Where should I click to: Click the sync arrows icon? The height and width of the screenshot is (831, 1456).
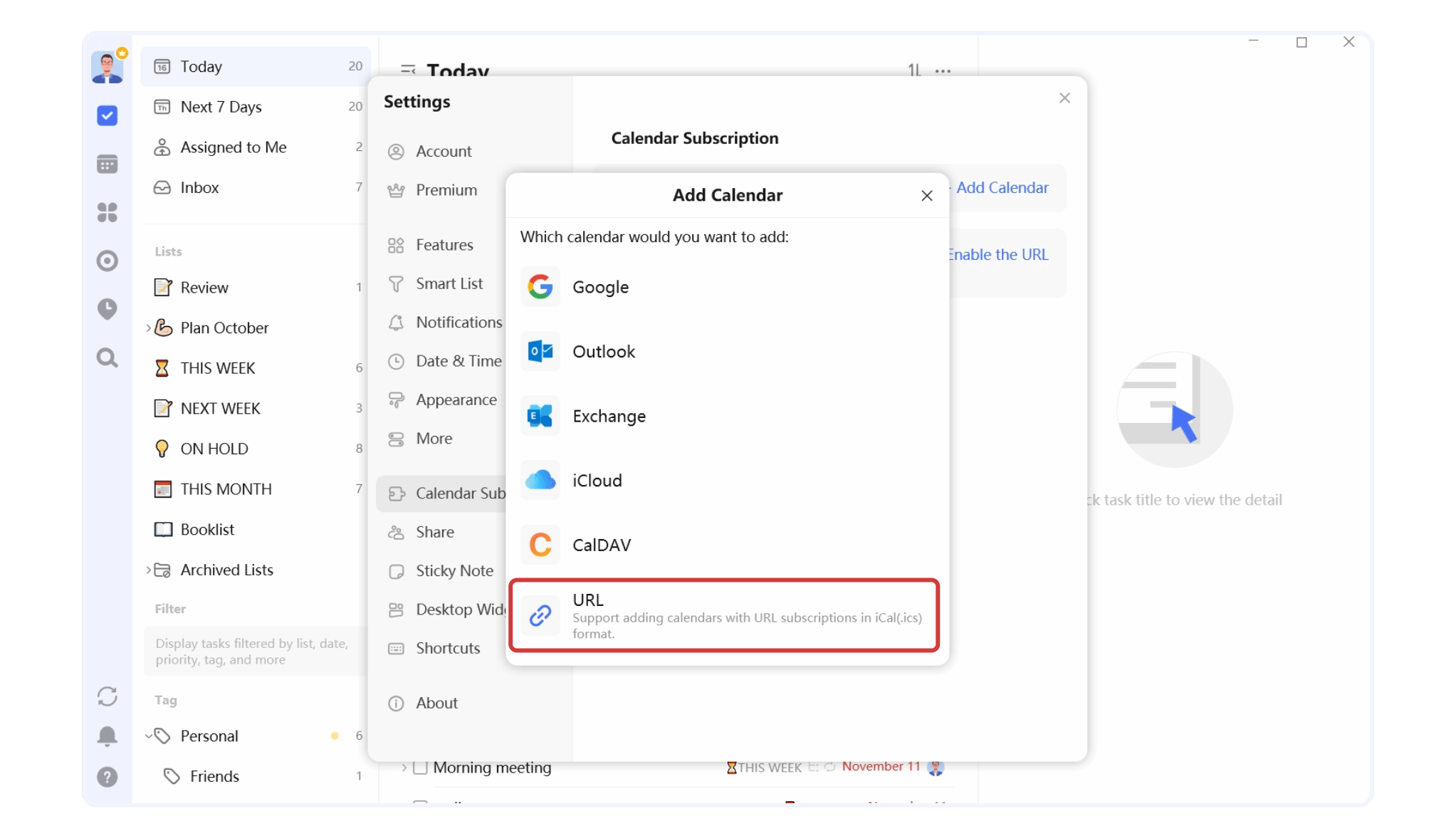coord(107,696)
